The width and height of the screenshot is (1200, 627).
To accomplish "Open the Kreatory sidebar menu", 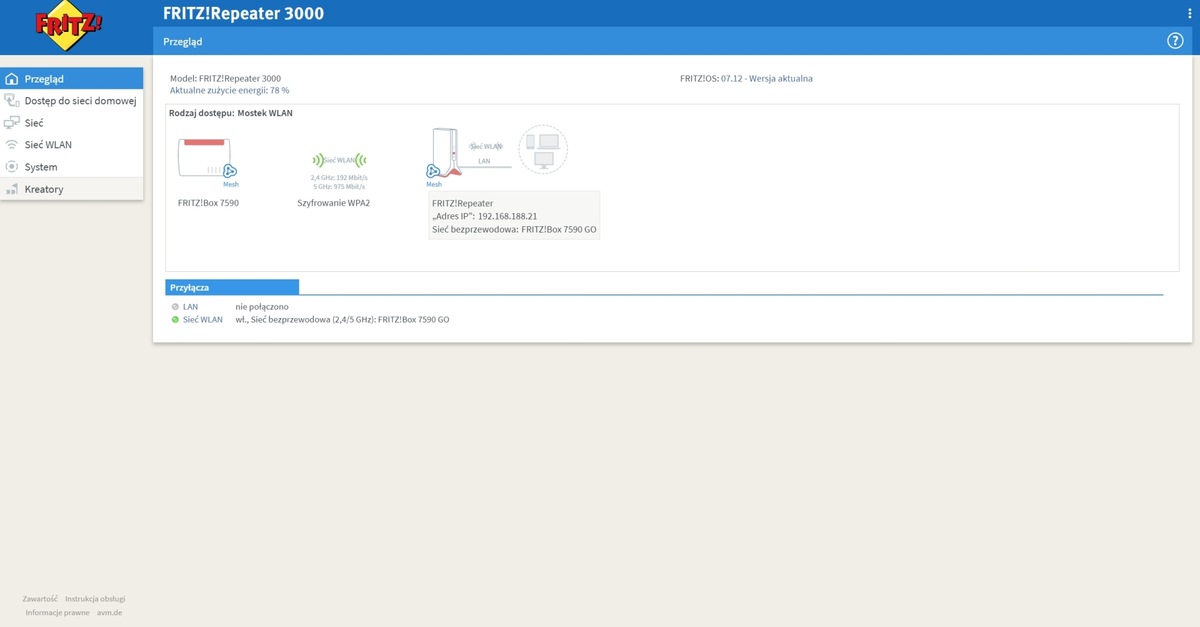I will click(x=72, y=189).
